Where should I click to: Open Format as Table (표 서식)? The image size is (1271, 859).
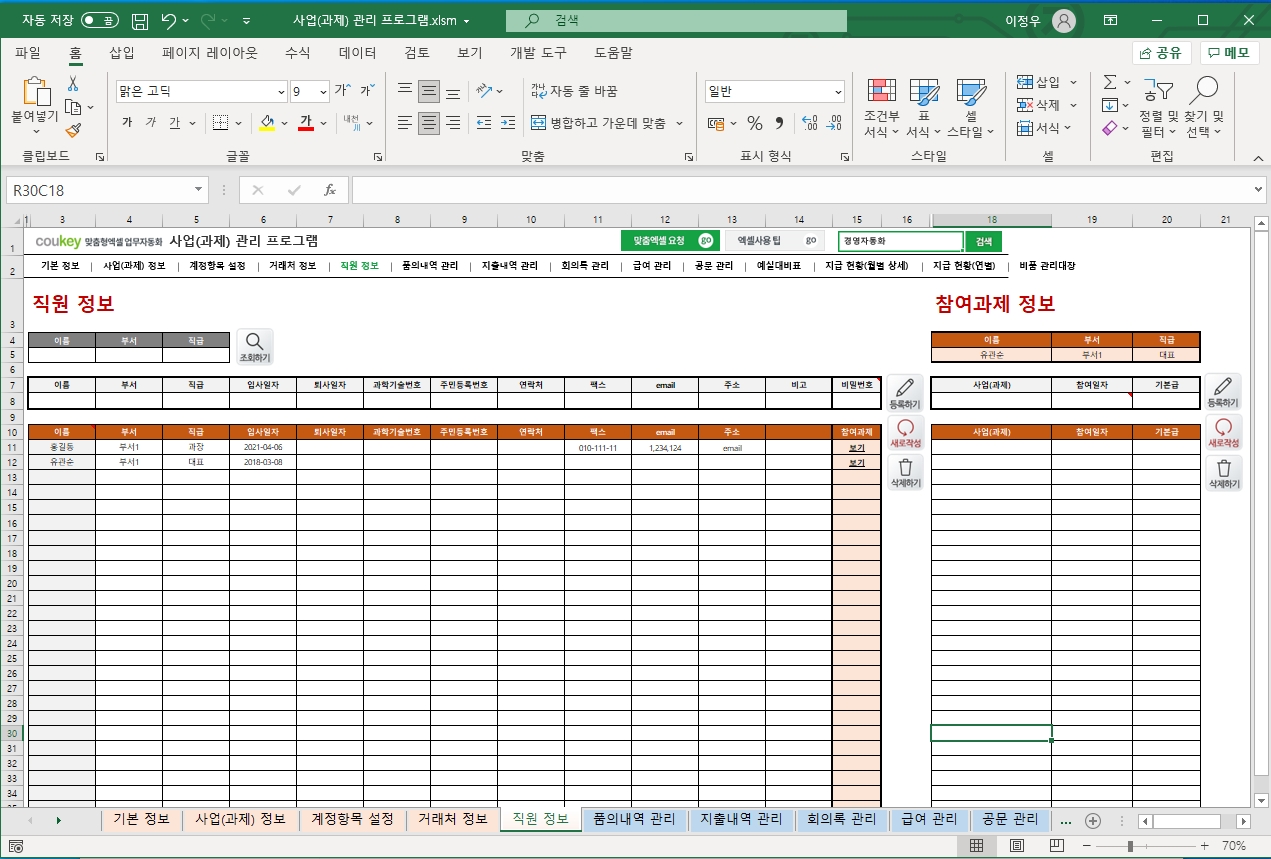pyautogui.click(x=923, y=109)
